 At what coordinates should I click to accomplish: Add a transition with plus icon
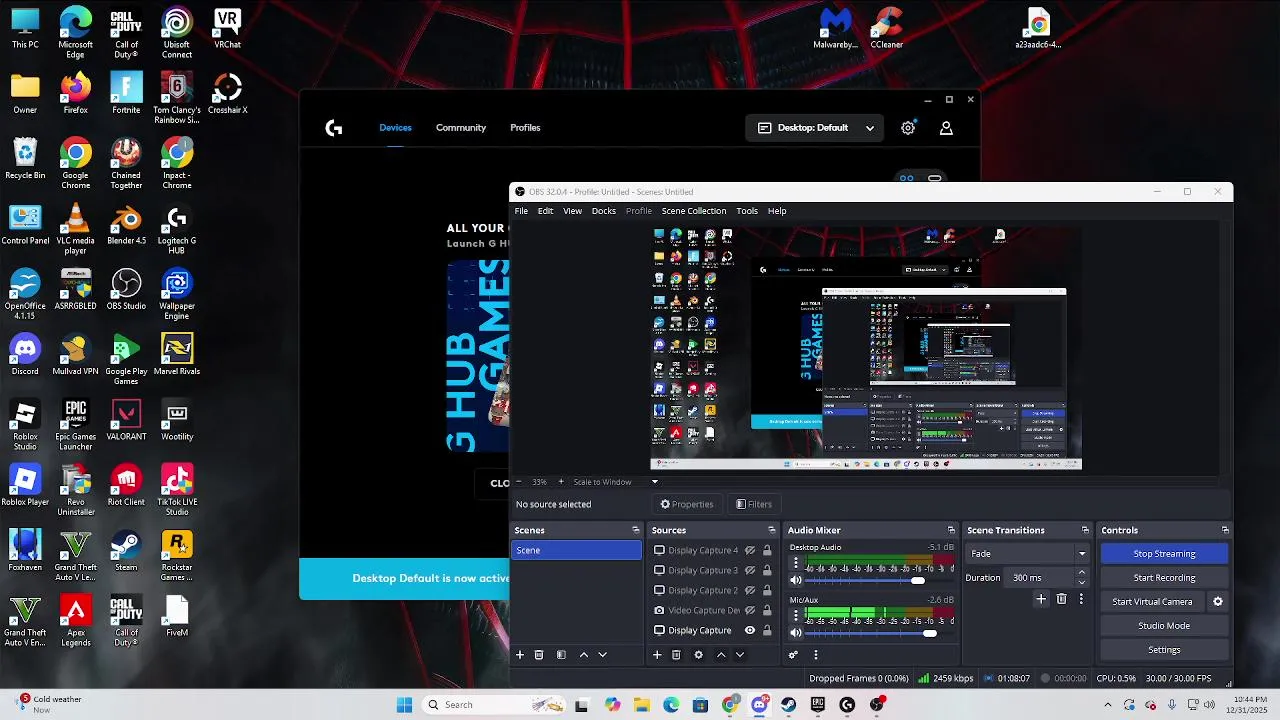(1041, 599)
